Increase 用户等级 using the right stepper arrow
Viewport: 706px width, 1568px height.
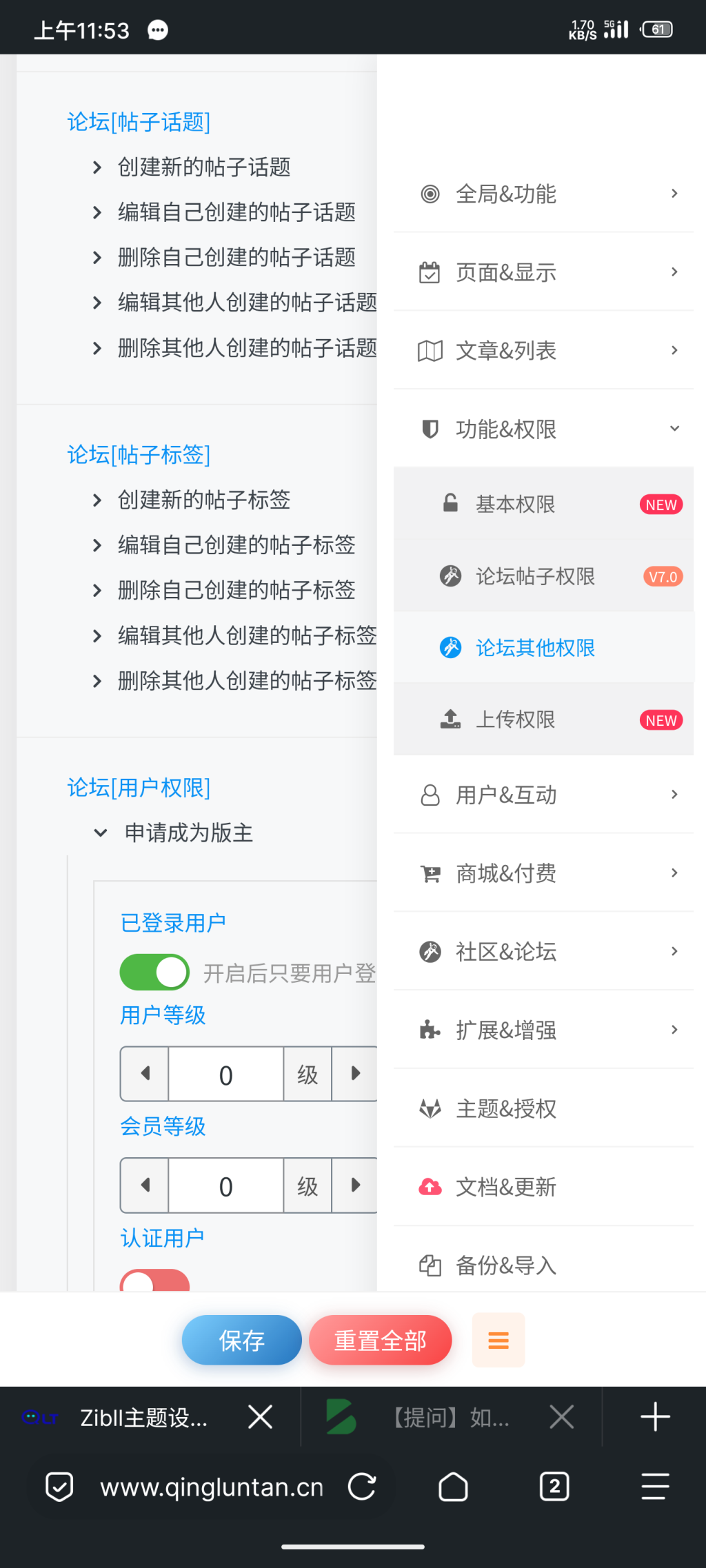click(x=355, y=1073)
